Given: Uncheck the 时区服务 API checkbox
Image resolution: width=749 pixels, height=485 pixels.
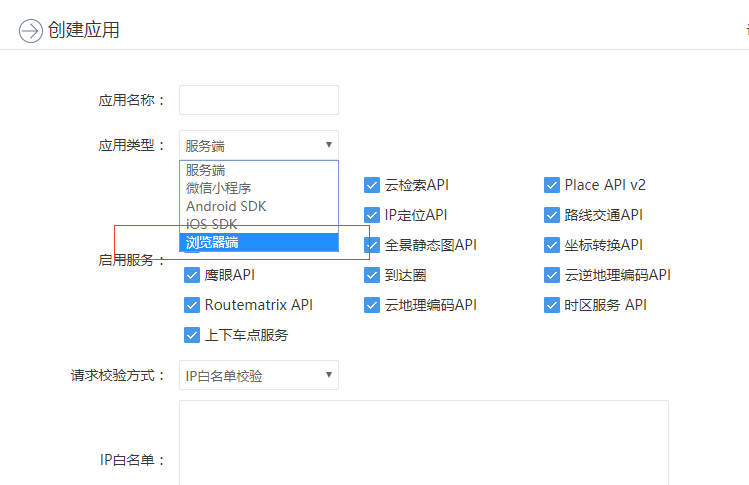Looking at the screenshot, I should click(x=552, y=305).
